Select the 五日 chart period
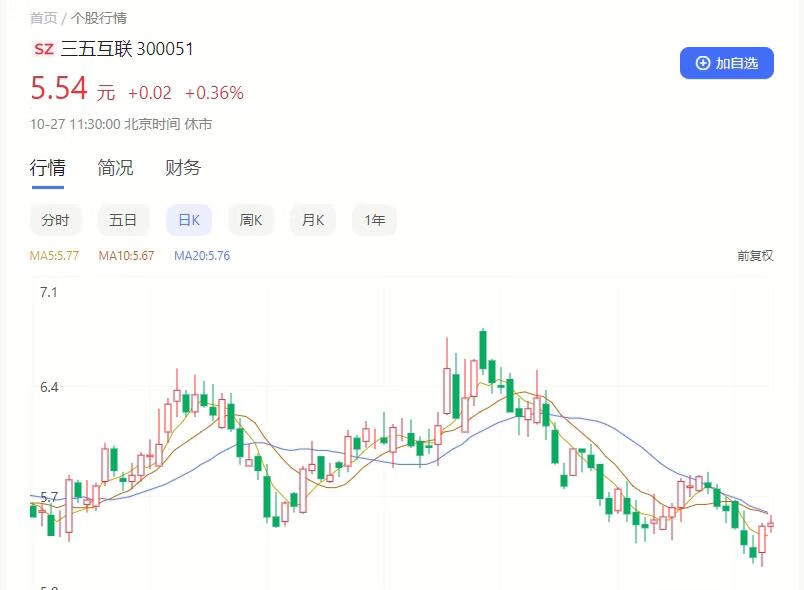 pyautogui.click(x=123, y=220)
